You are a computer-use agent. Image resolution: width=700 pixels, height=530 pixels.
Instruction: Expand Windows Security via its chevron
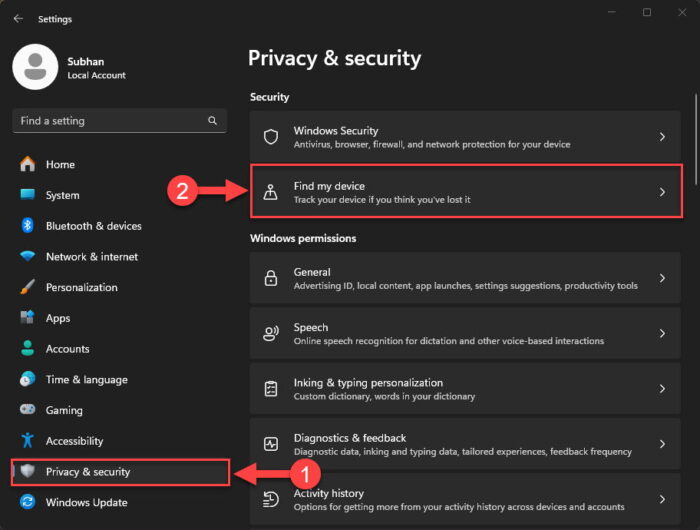(662, 137)
